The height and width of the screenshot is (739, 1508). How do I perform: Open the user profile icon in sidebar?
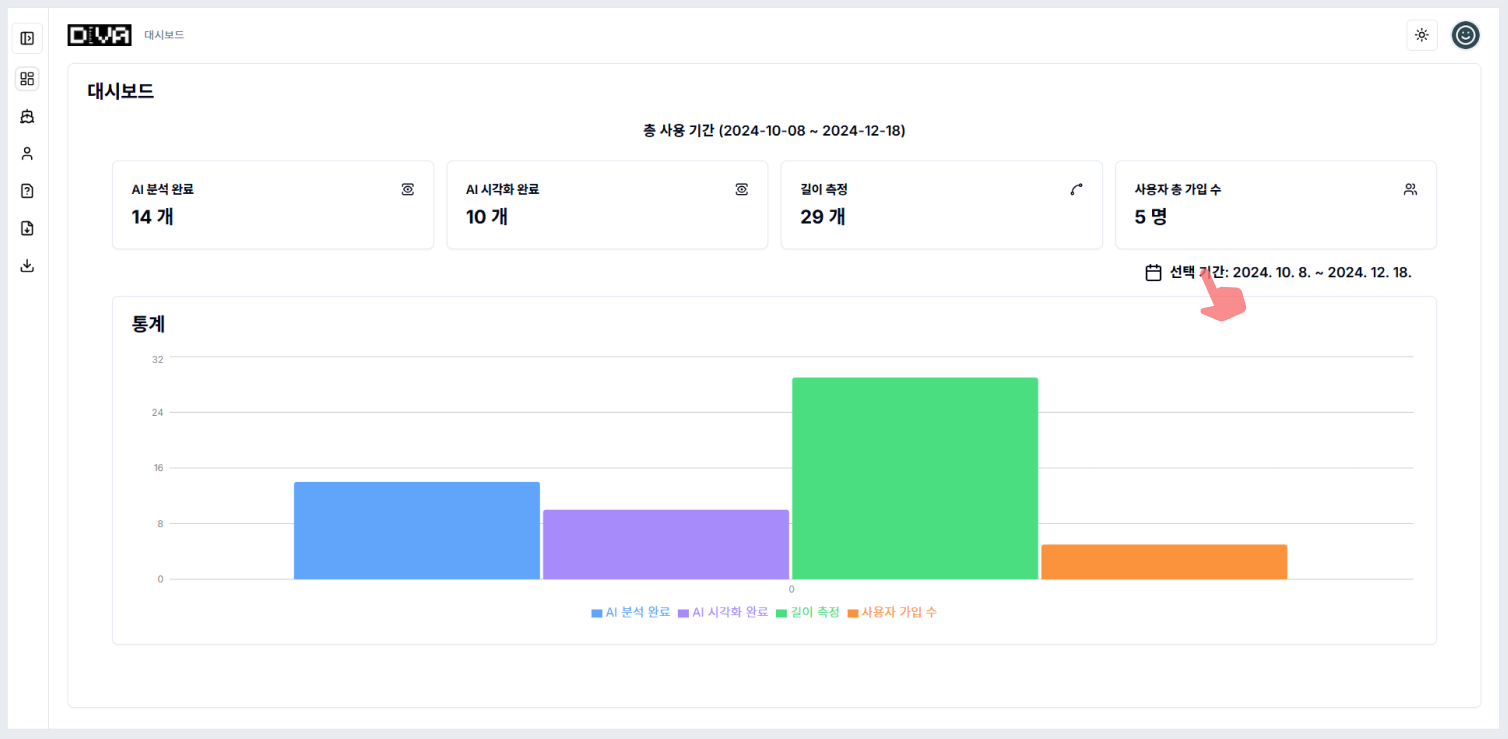coord(27,153)
